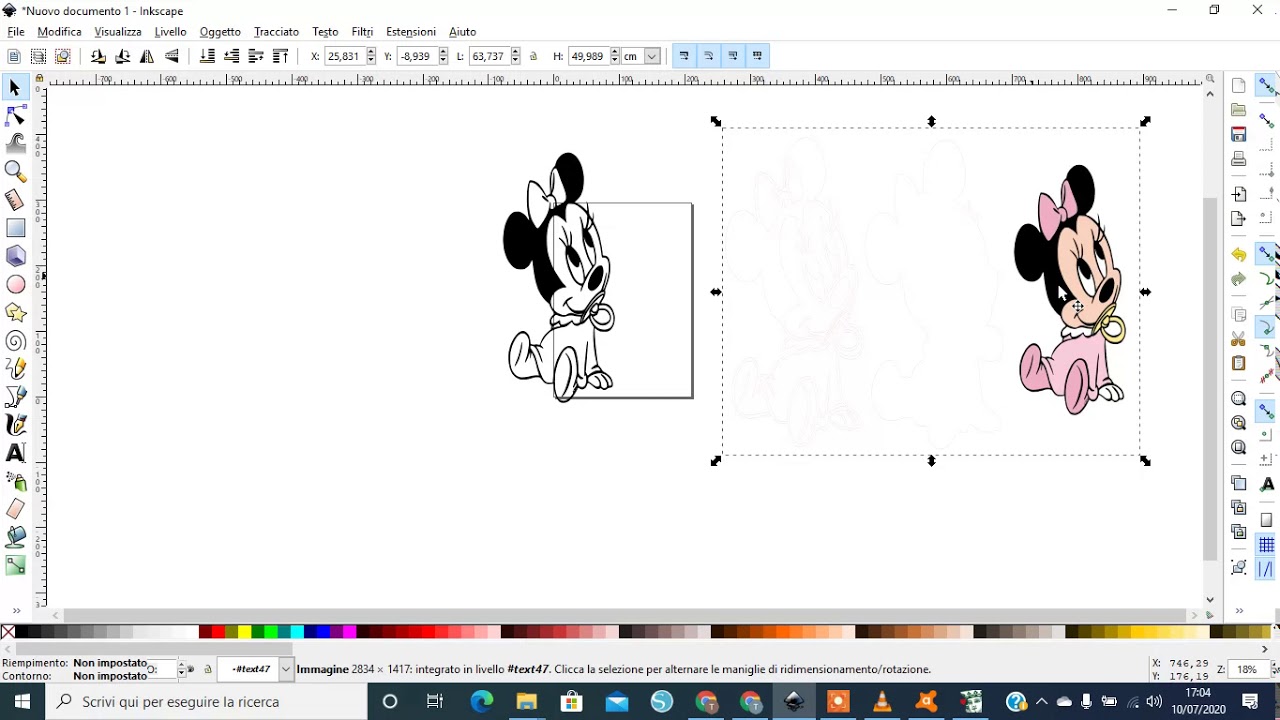This screenshot has height=720, width=1280.
Task: Toggle move gradients with object
Action: (733, 56)
